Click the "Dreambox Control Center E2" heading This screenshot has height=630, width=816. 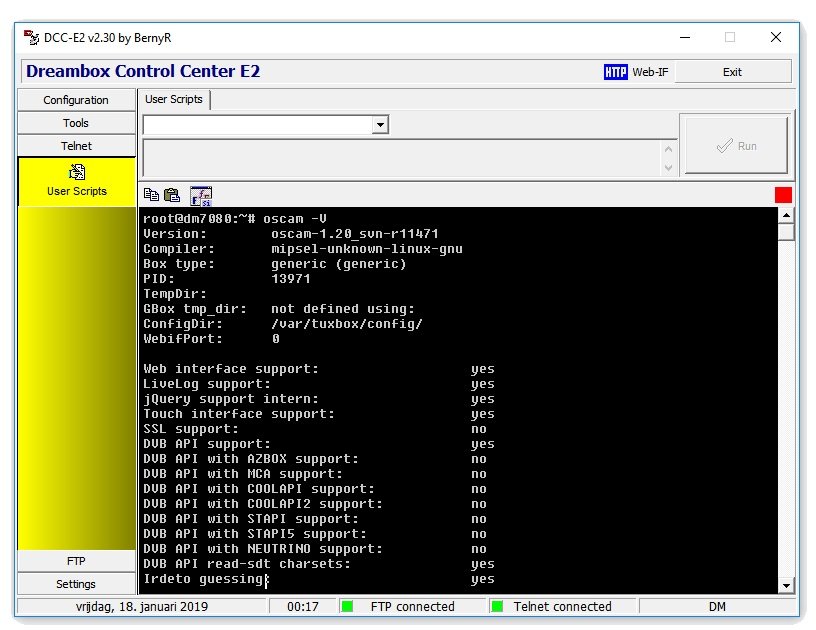click(x=143, y=71)
